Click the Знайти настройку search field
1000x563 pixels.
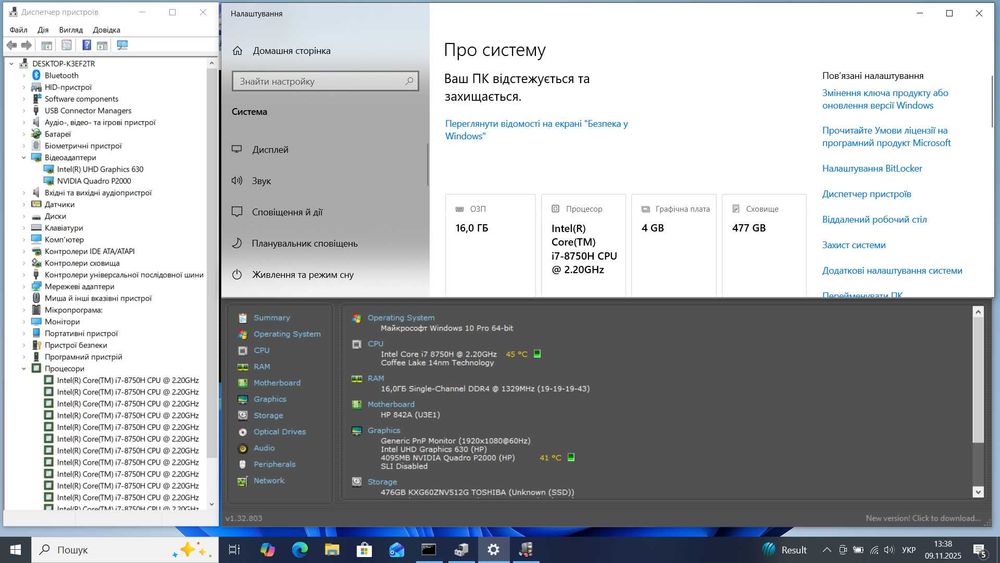(325, 82)
